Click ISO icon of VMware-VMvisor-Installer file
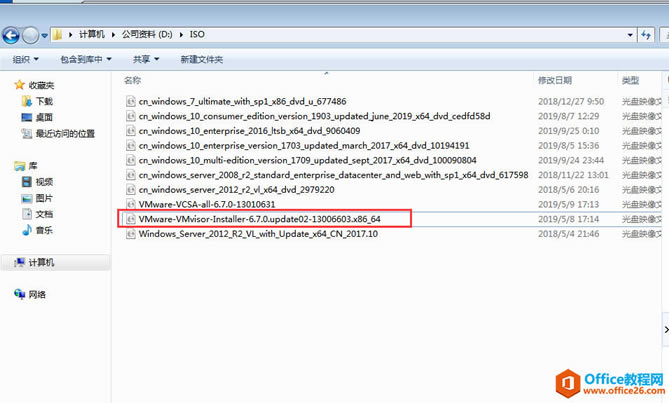 (131, 219)
